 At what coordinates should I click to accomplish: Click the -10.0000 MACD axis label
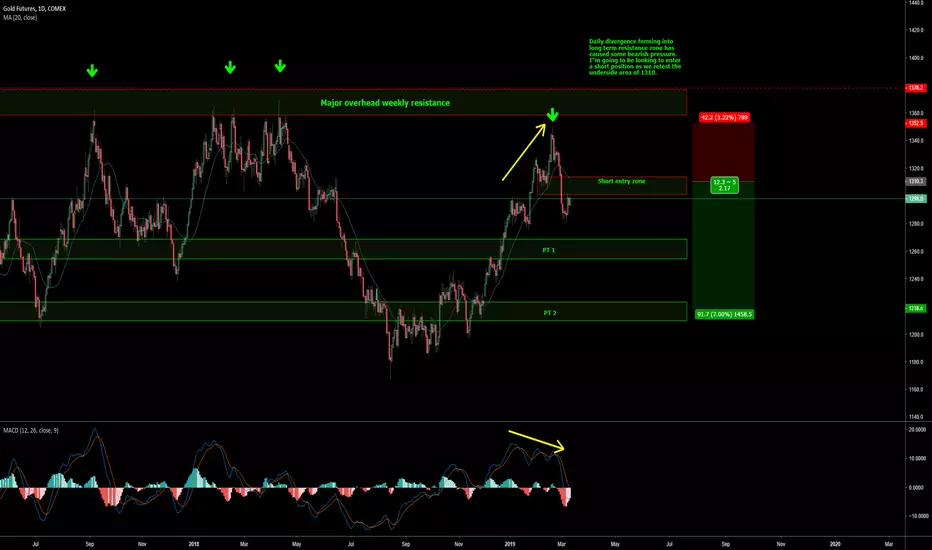[917, 516]
